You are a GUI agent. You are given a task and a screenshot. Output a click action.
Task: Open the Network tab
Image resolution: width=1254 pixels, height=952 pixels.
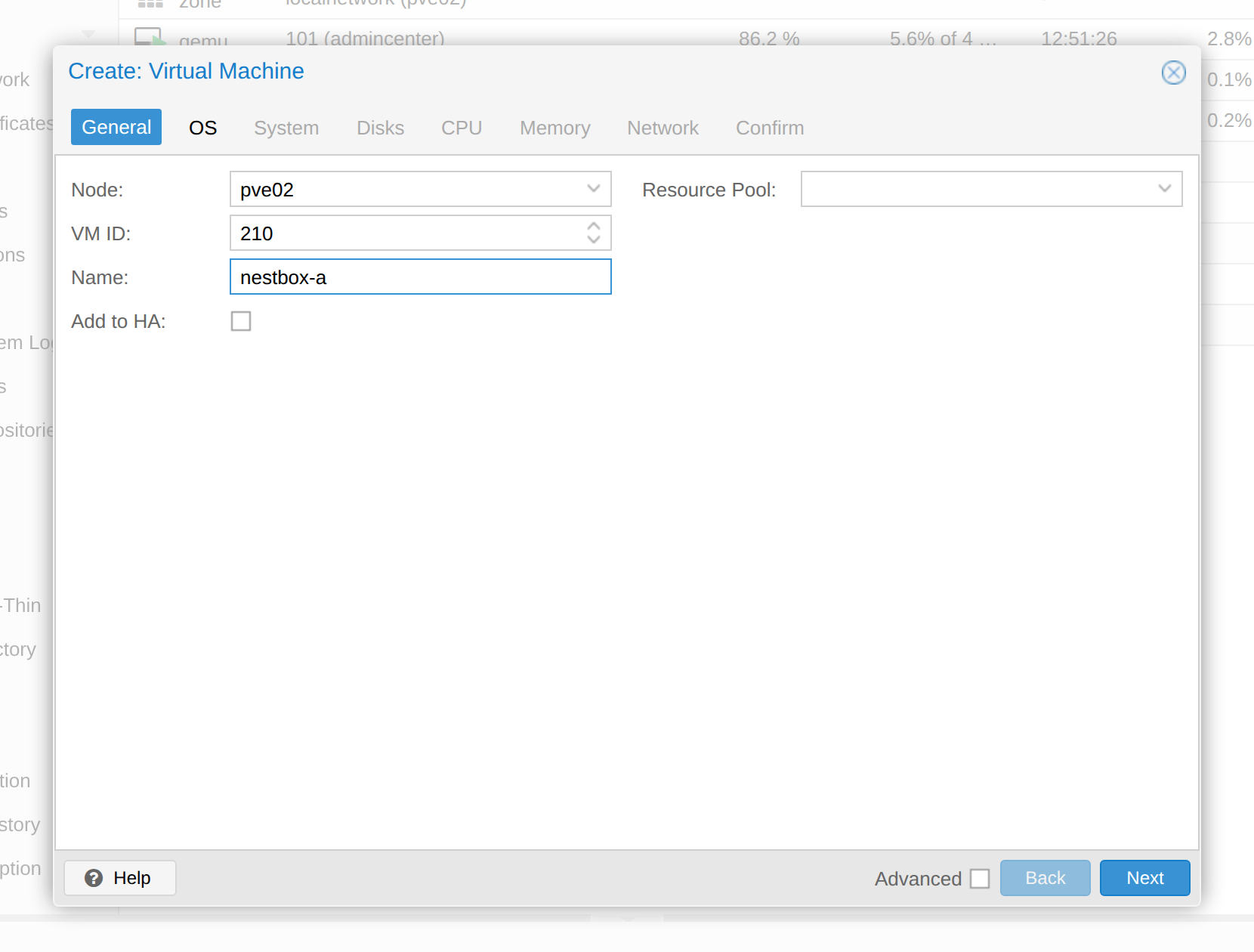point(663,128)
